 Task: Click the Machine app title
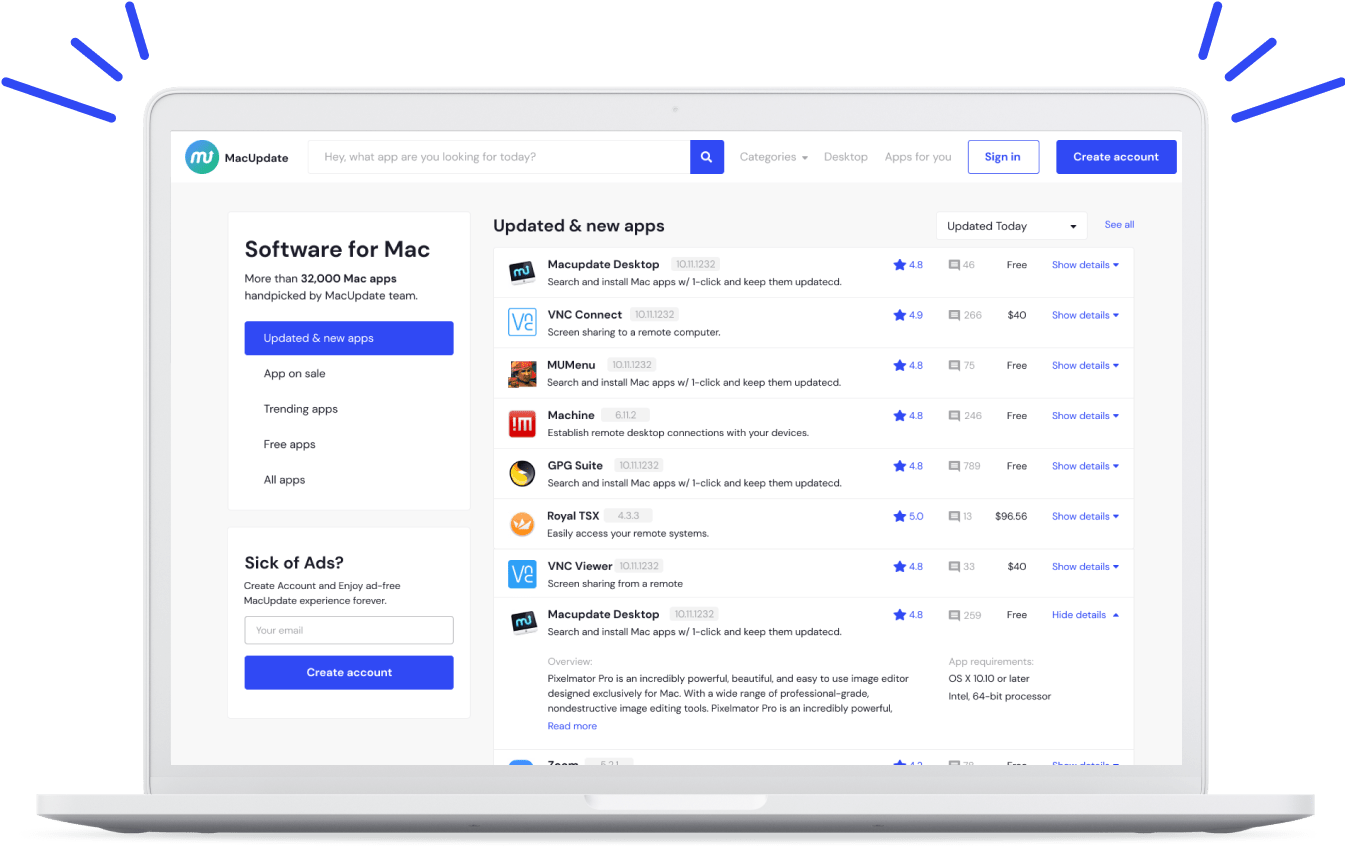click(x=571, y=415)
